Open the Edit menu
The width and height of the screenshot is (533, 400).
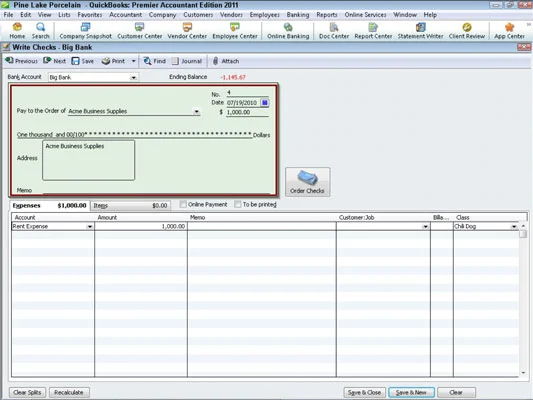pos(25,15)
